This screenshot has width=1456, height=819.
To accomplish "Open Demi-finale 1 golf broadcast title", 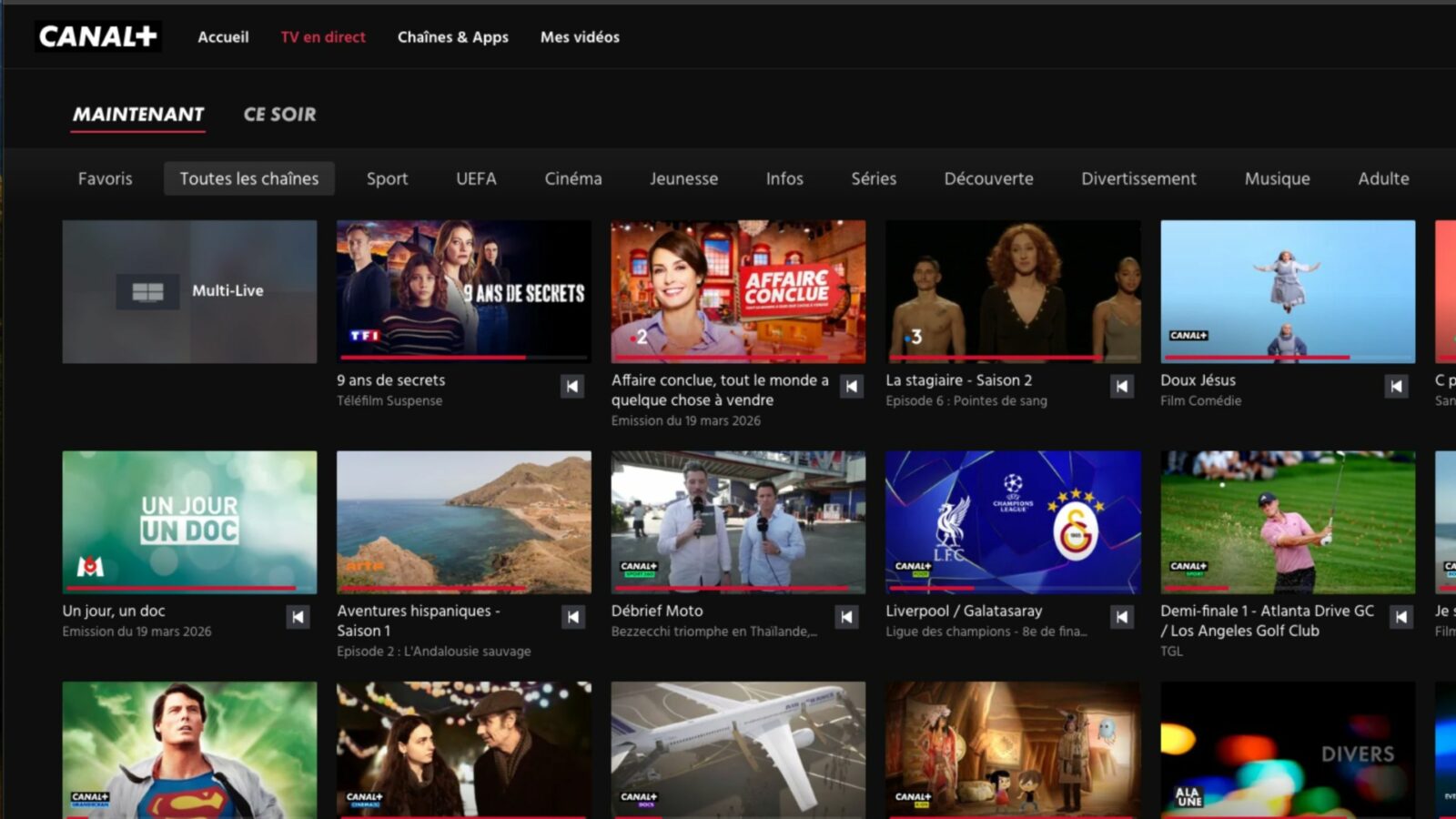I will point(1266,621).
